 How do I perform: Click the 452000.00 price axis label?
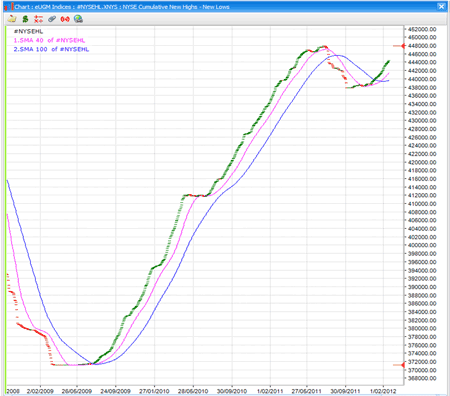pos(422,29)
